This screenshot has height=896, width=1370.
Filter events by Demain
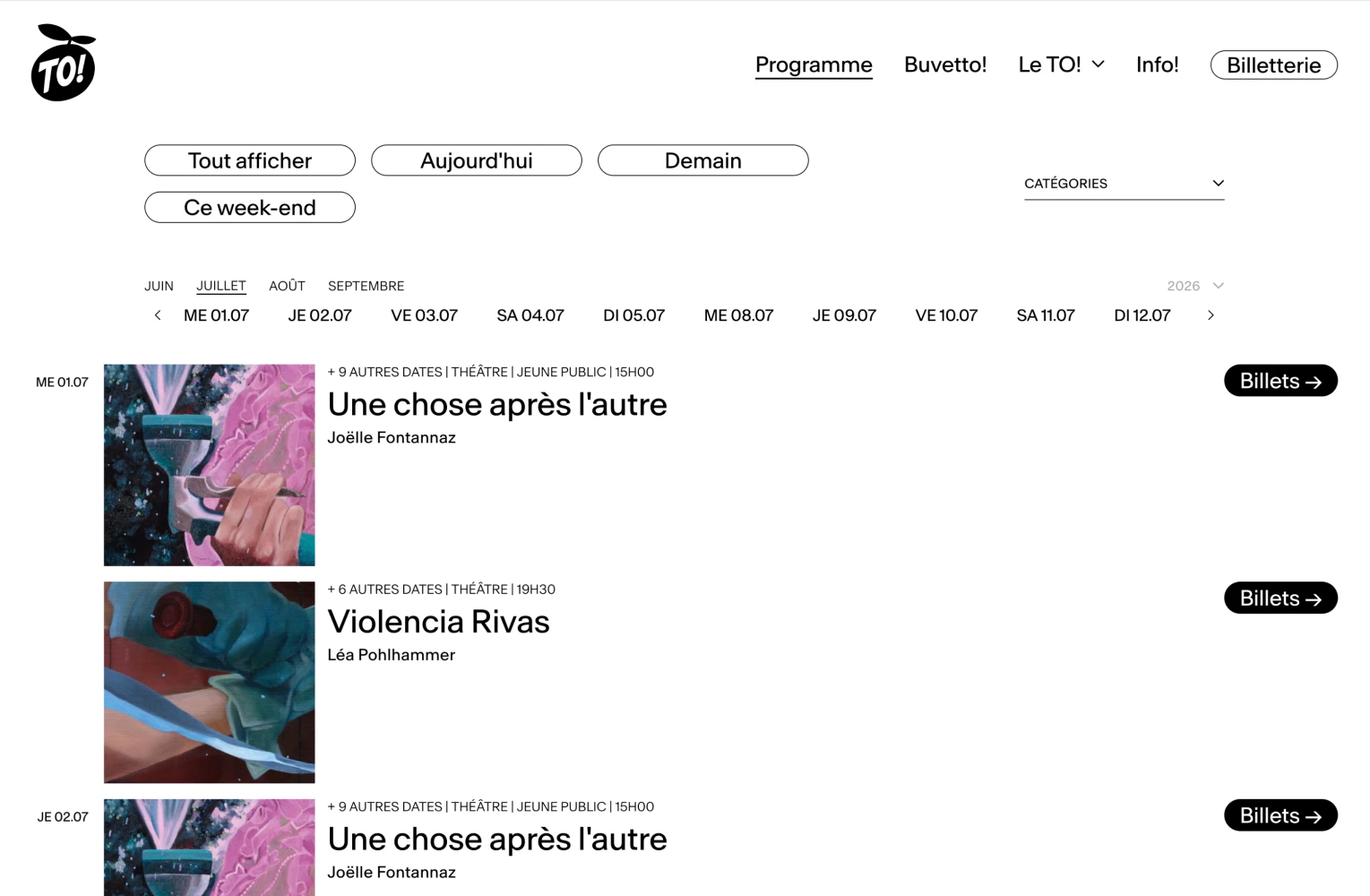[703, 160]
